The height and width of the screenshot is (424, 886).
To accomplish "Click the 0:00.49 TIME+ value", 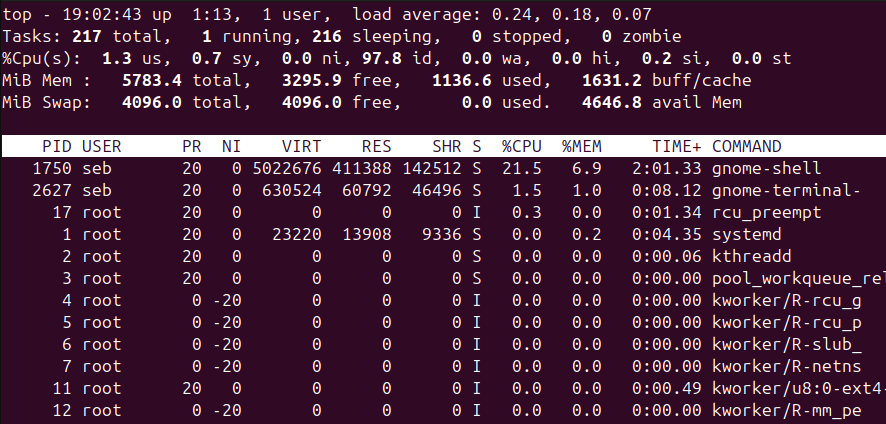I will (667, 389).
